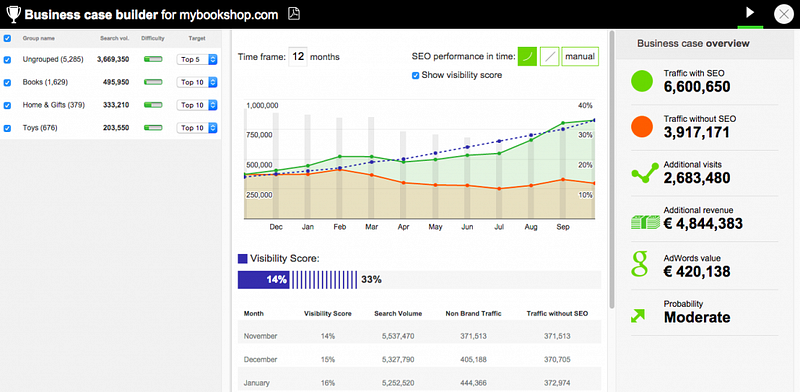This screenshot has width=800, height=392.
Task: Toggle the Toys group checkbox
Action: click(7, 128)
